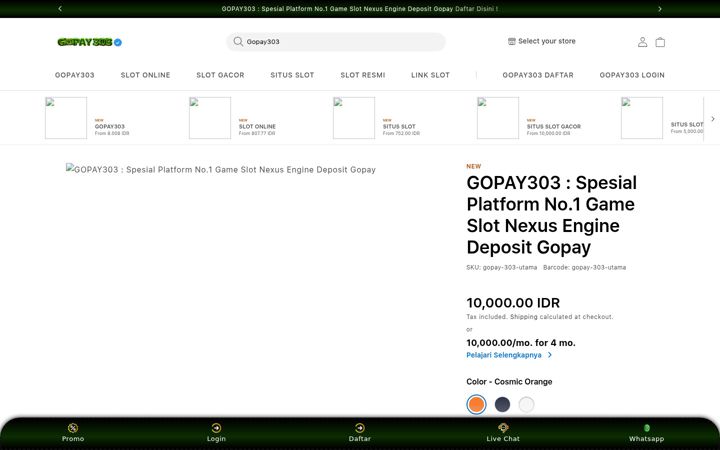The height and width of the screenshot is (450, 720).
Task: Click the Pelajari Selengkapnya link
Action: 504,355
